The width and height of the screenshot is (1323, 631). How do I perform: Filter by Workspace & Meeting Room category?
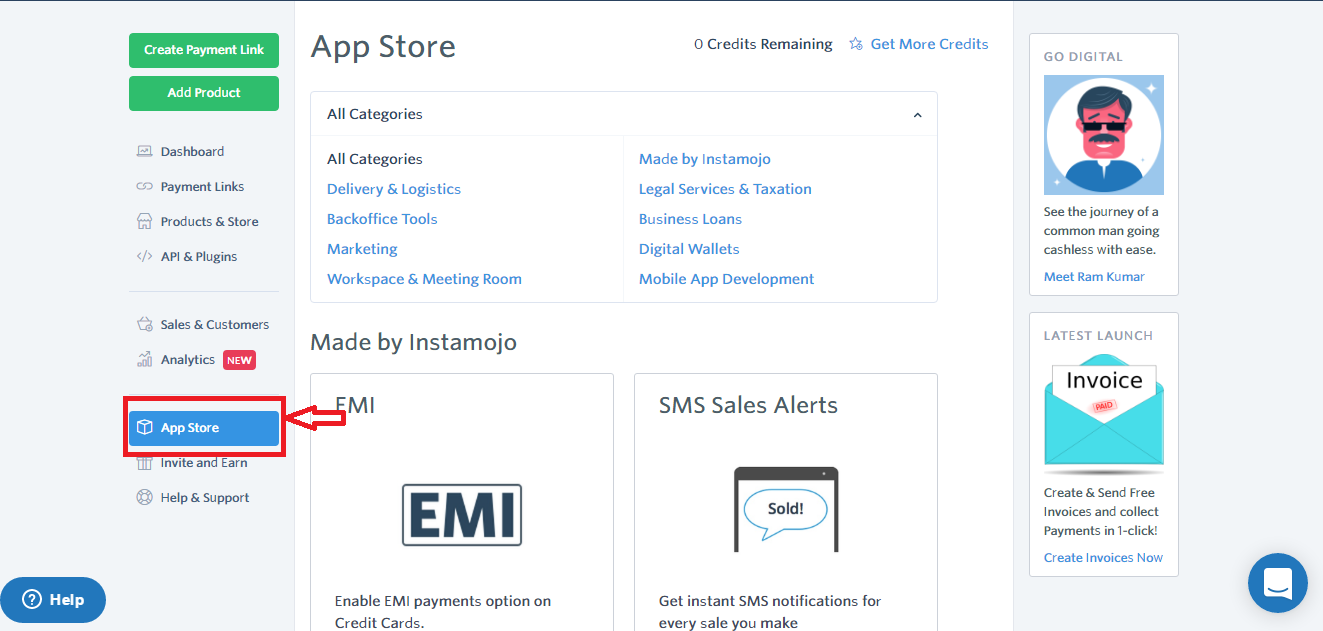point(424,279)
